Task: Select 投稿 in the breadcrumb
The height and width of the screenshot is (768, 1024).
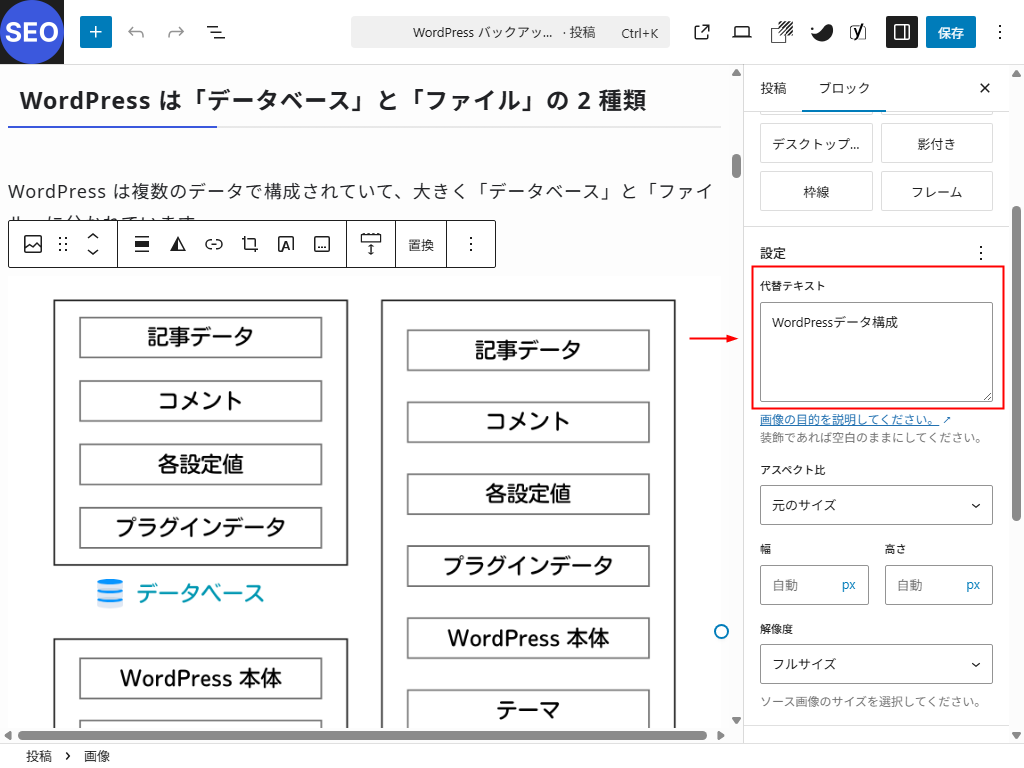Action: (39, 756)
